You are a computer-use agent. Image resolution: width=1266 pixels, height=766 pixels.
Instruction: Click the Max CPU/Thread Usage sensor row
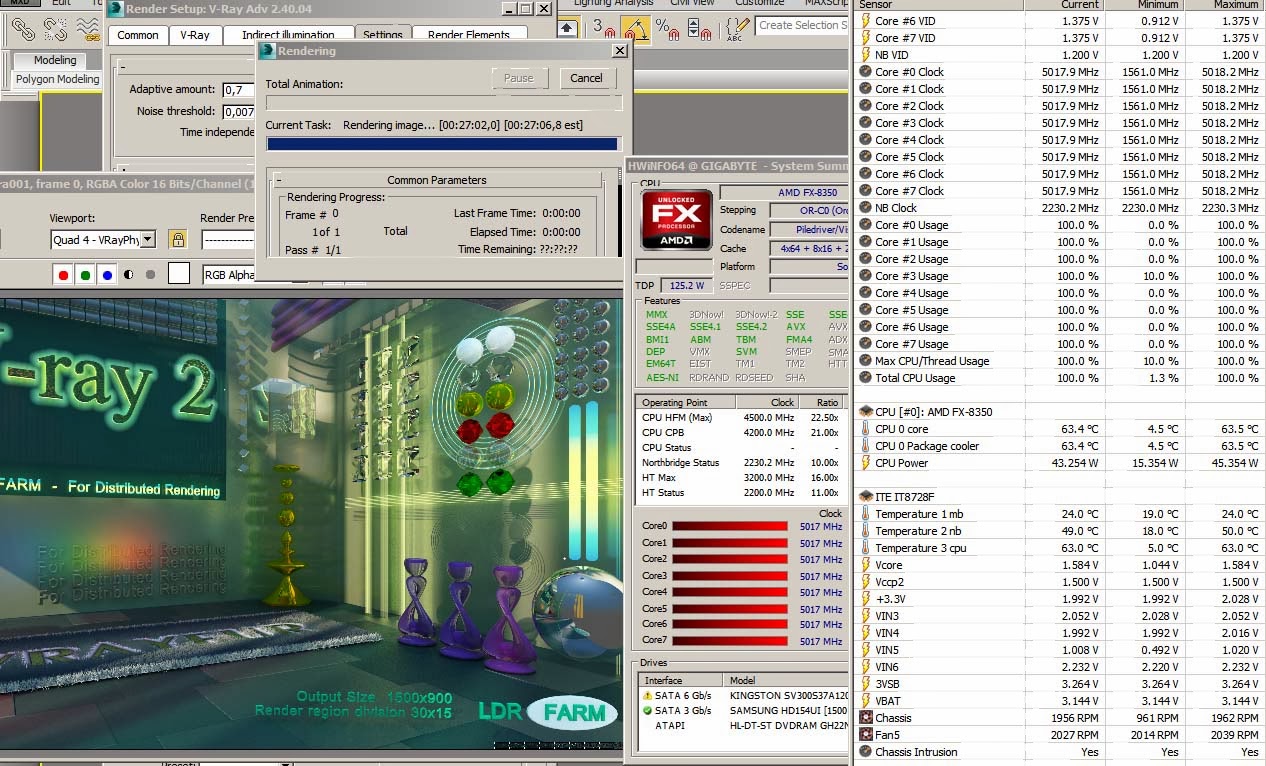click(1059, 361)
